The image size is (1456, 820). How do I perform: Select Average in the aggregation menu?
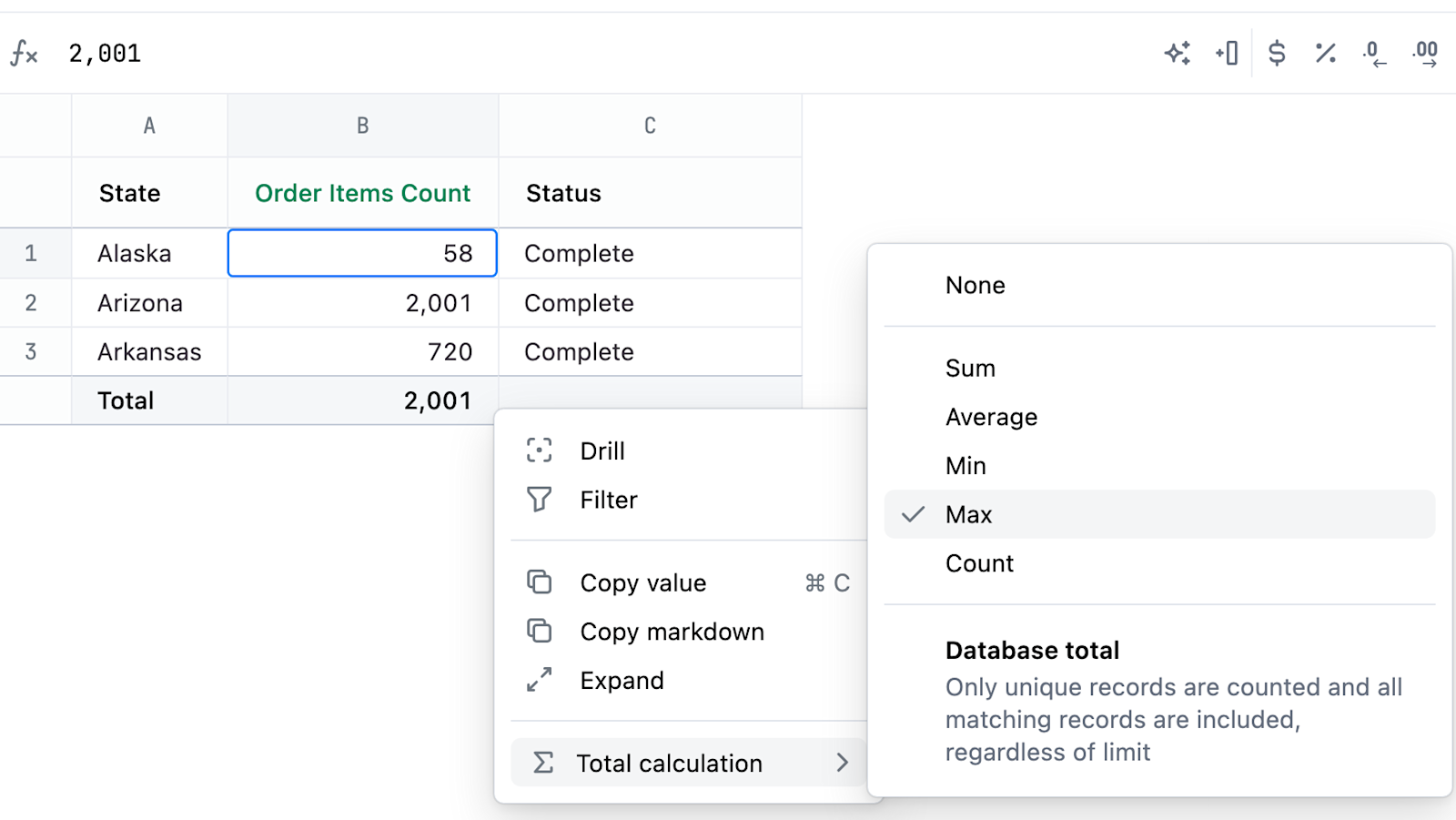pyautogui.click(x=991, y=416)
